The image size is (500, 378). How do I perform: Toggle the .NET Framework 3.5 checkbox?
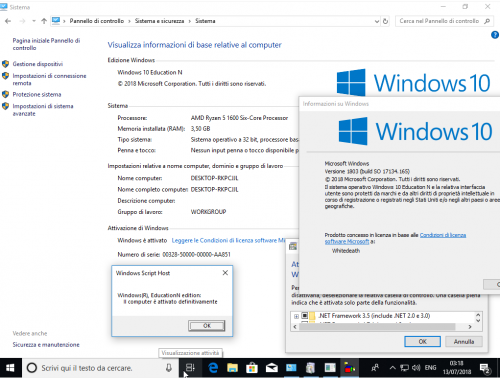(305, 315)
